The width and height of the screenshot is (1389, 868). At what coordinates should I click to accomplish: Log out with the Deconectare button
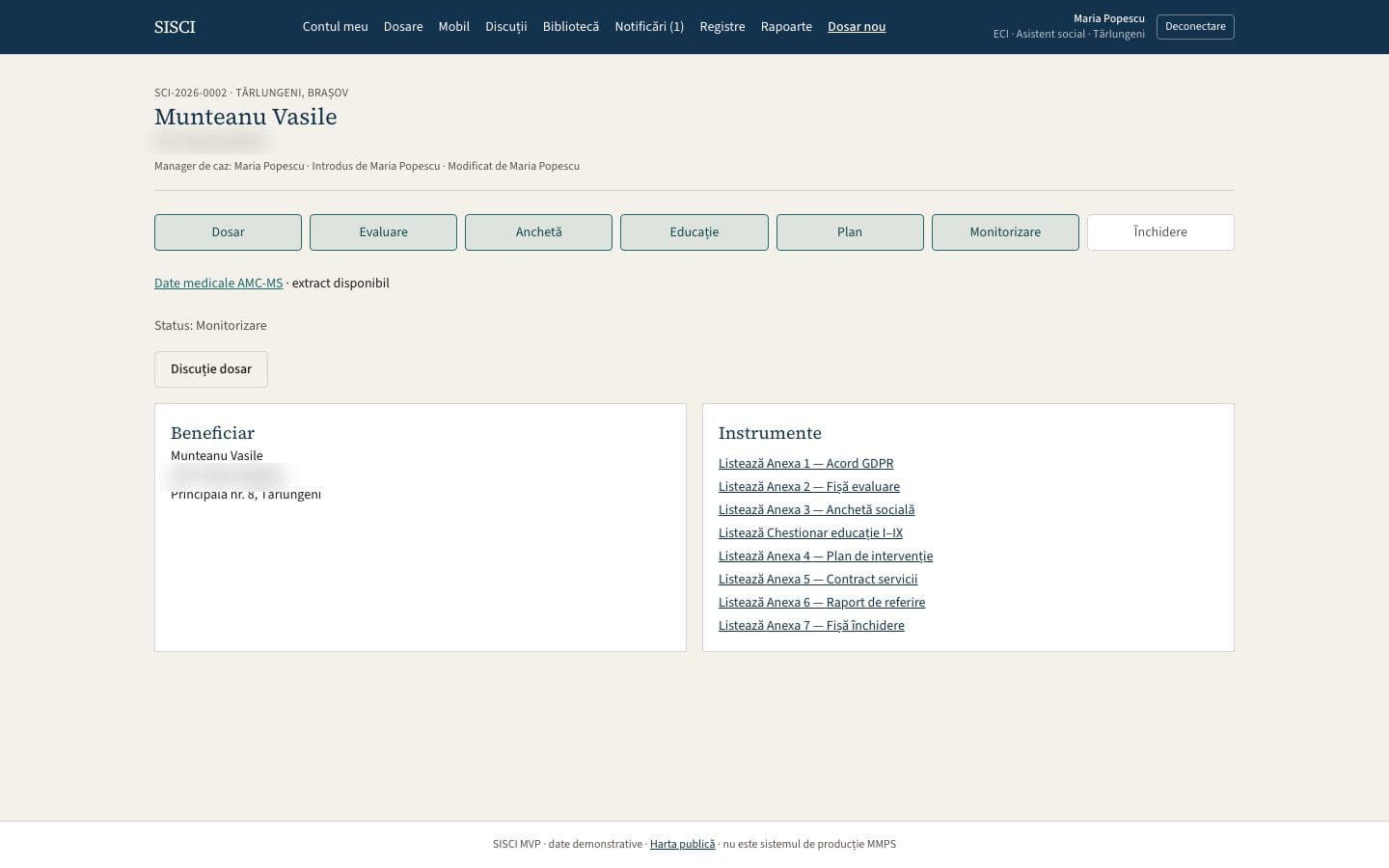pos(1195,27)
